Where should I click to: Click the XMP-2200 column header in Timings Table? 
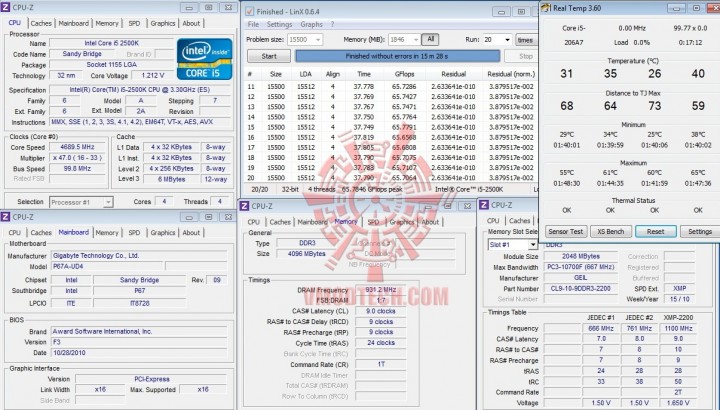pyautogui.click(x=678, y=317)
